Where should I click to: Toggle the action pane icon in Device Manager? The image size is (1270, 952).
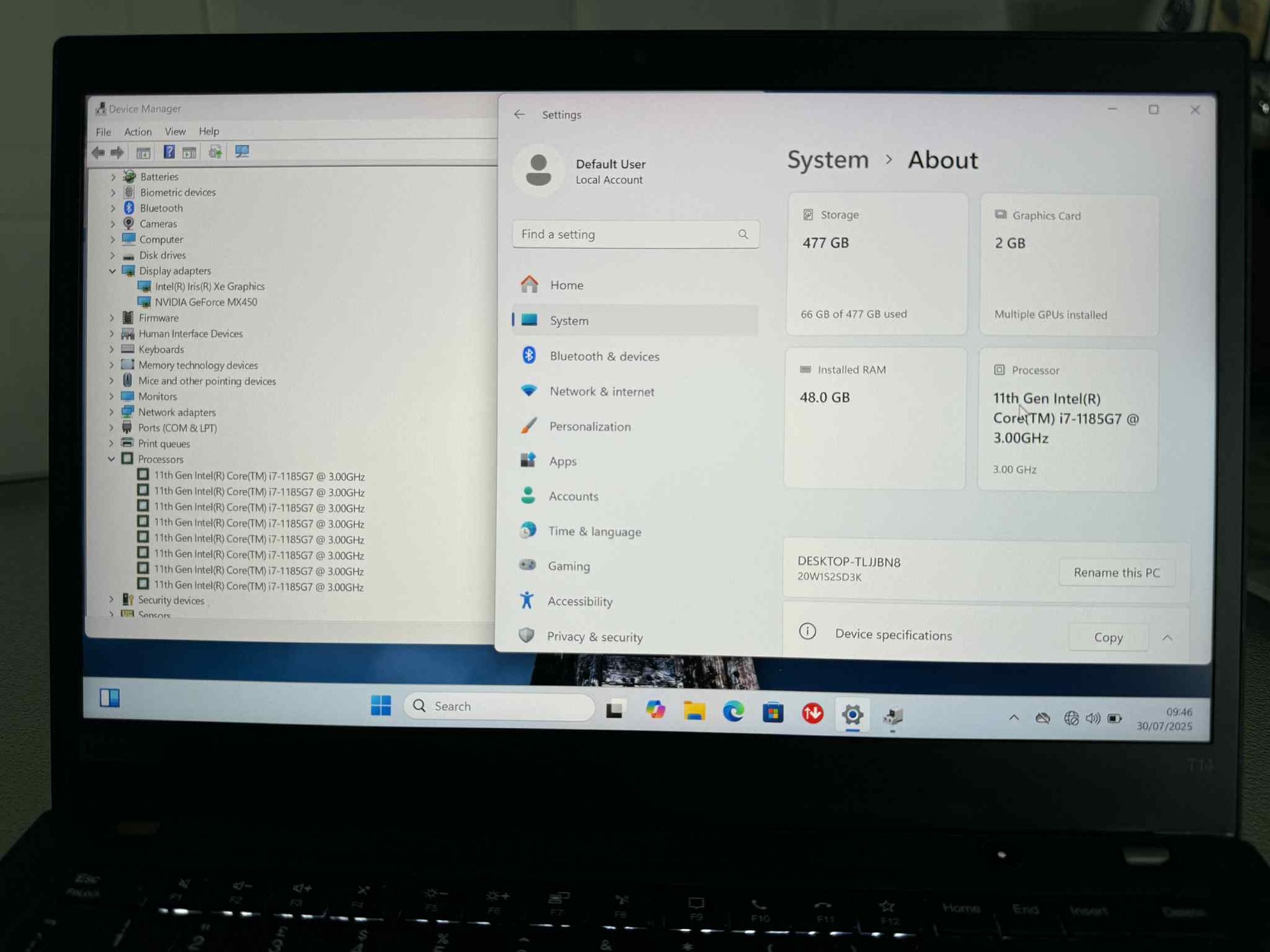(x=189, y=153)
